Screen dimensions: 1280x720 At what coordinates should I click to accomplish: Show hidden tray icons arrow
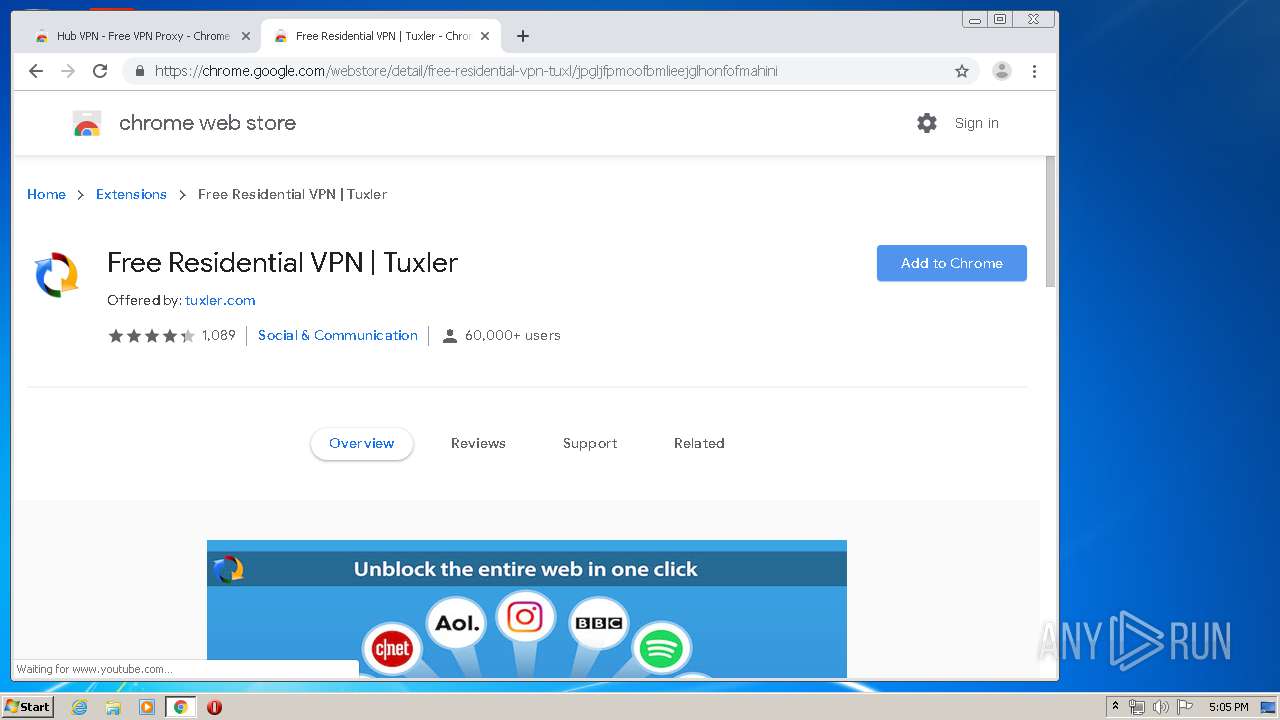1115,707
